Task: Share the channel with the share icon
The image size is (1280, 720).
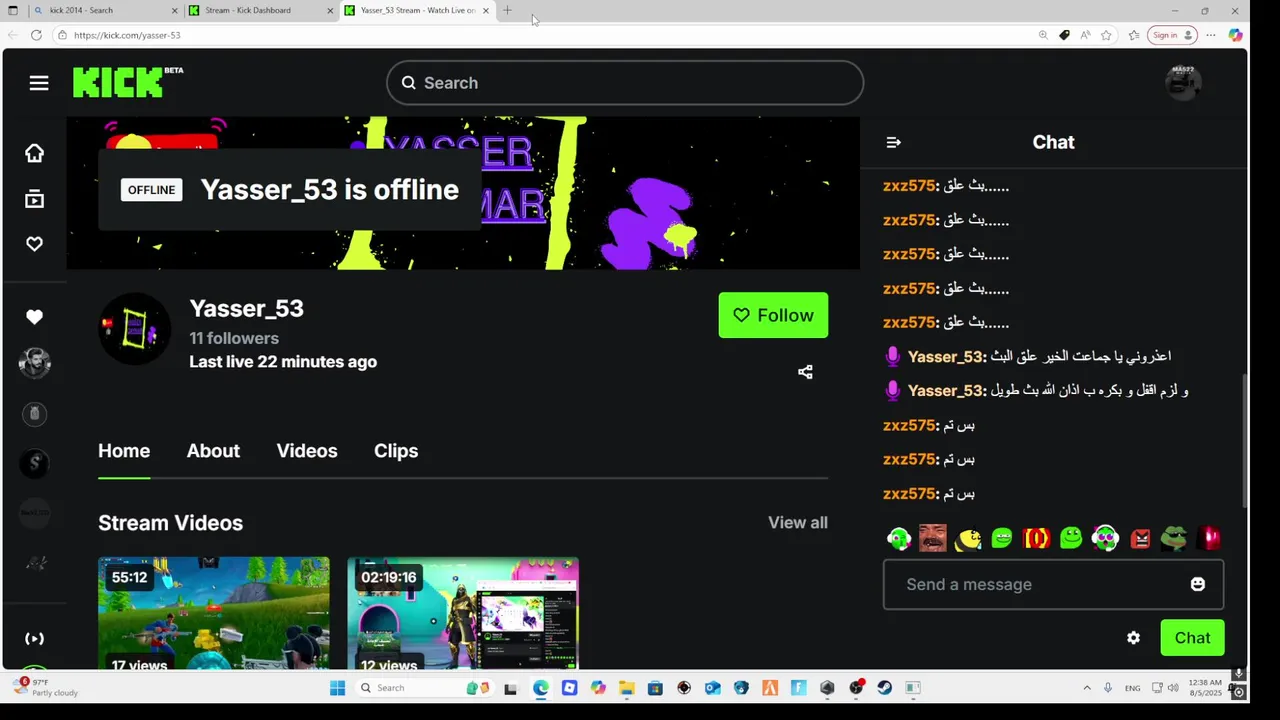Action: [805, 372]
